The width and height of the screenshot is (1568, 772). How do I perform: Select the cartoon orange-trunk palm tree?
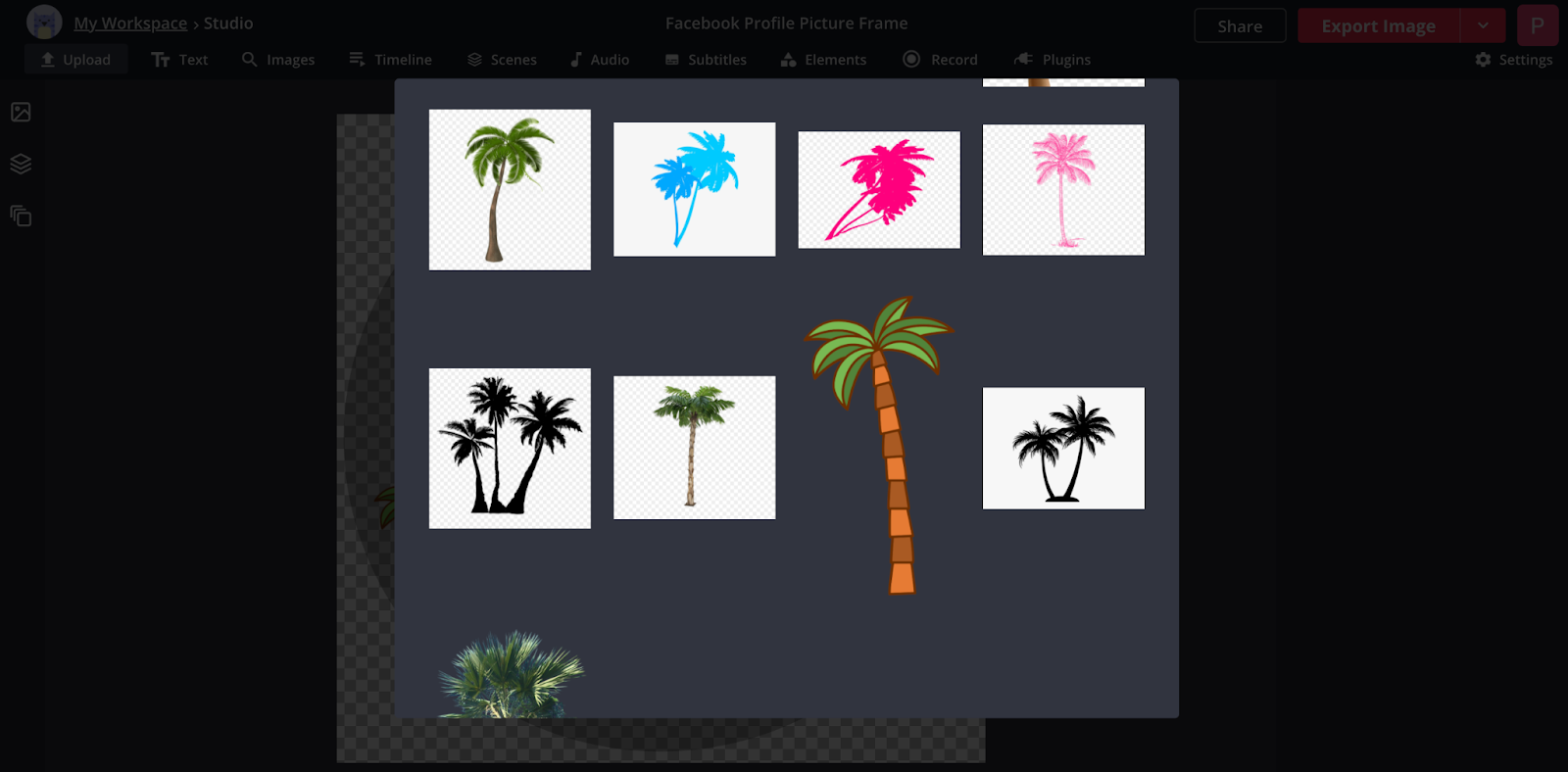879,446
